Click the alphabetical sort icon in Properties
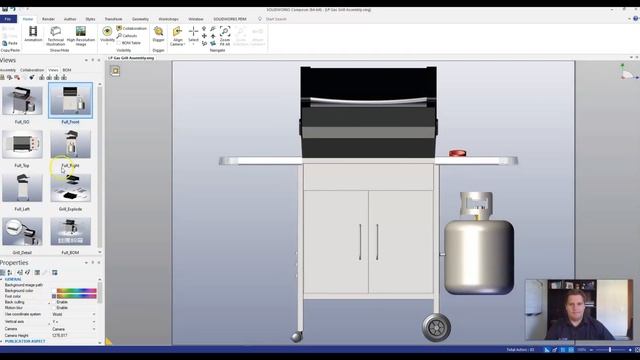This screenshot has width=640, height=360. [x=10, y=272]
